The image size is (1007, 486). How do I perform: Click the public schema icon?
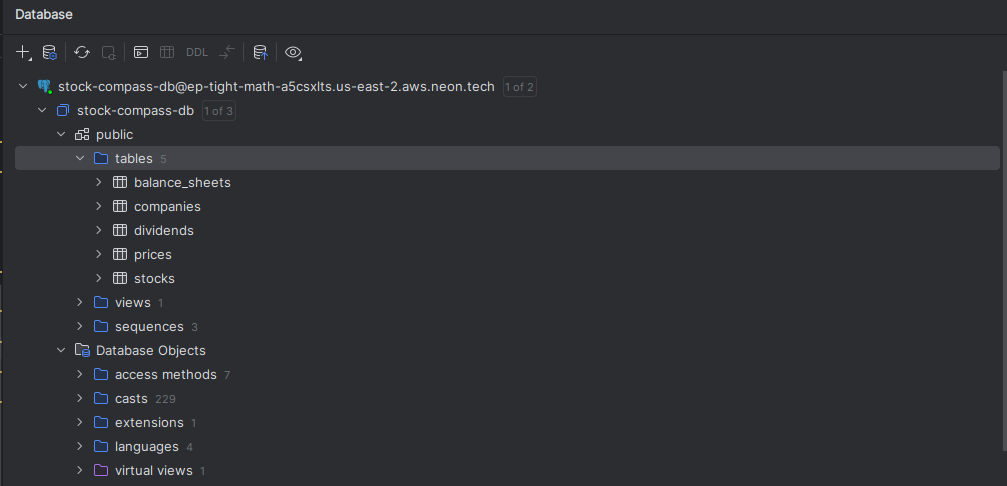[x=82, y=134]
